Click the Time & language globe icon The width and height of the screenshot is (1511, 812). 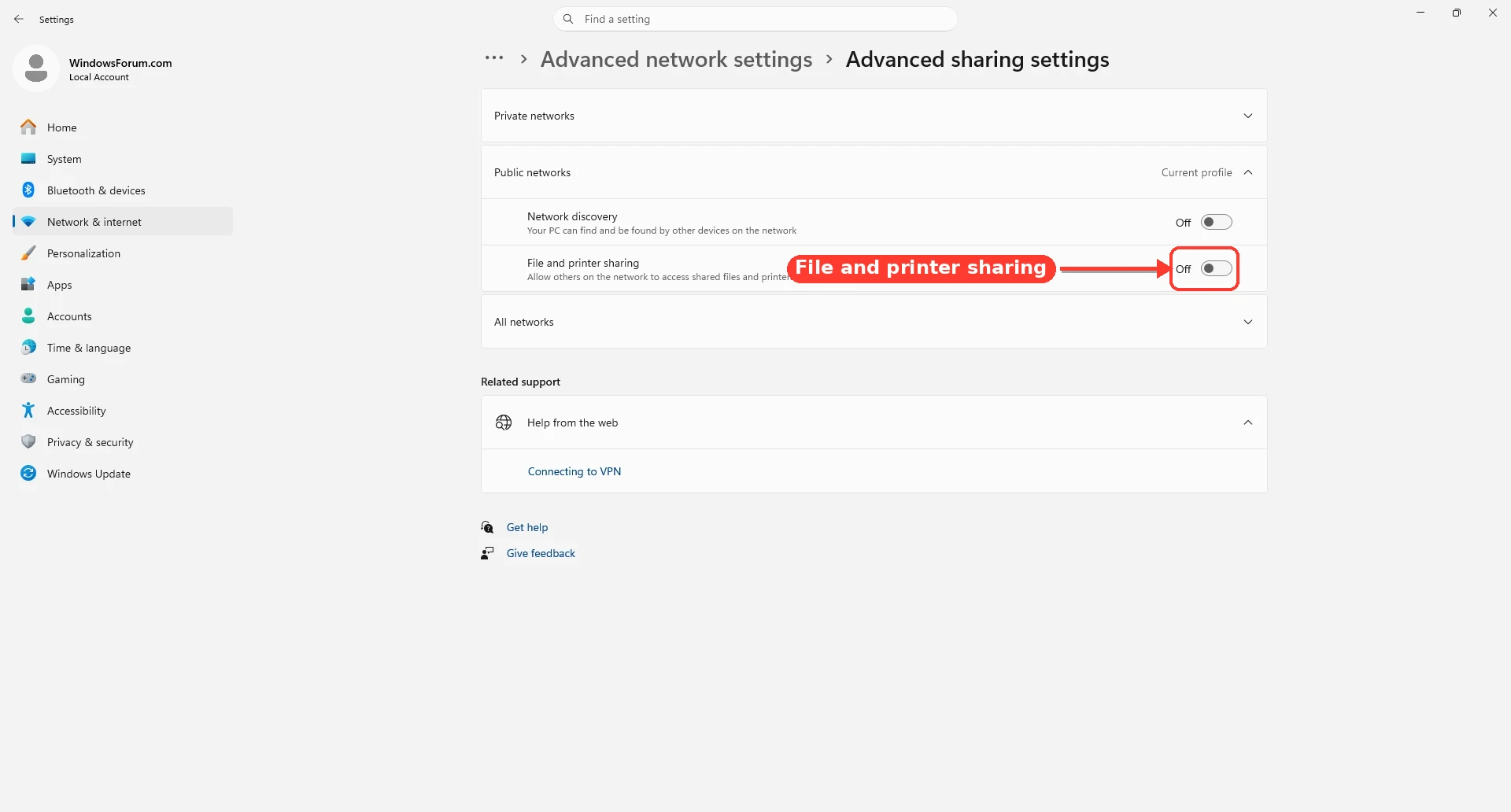(28, 347)
